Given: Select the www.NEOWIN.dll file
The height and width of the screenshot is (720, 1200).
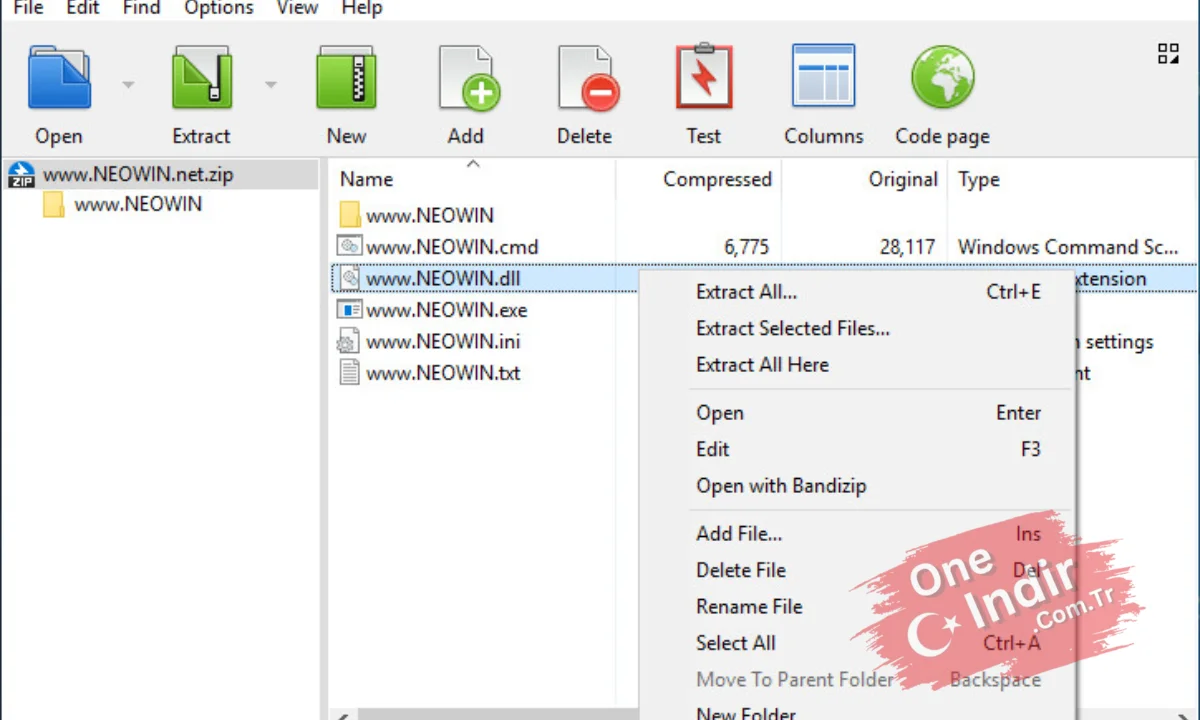Looking at the screenshot, I should [x=443, y=278].
